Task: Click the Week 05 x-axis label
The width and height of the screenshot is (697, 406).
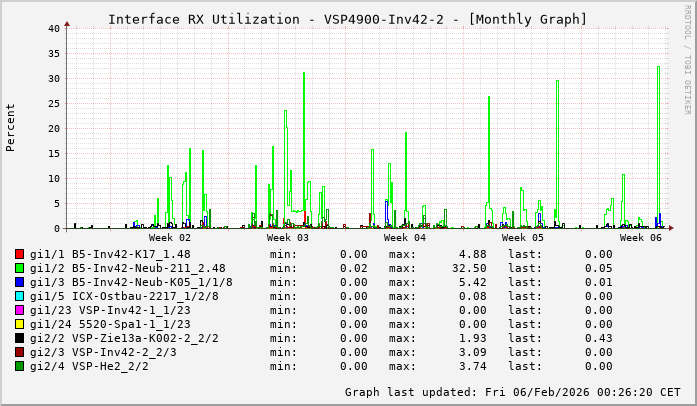Action: tap(523, 238)
